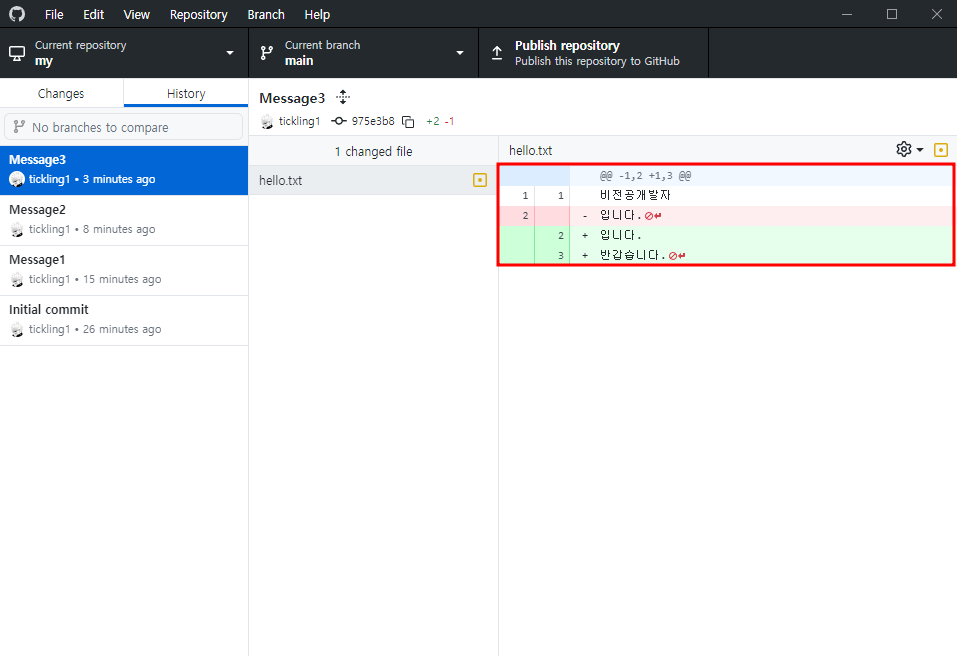Image resolution: width=957 pixels, height=656 pixels.
Task: Click the -1 deleted lines count
Action: click(449, 121)
